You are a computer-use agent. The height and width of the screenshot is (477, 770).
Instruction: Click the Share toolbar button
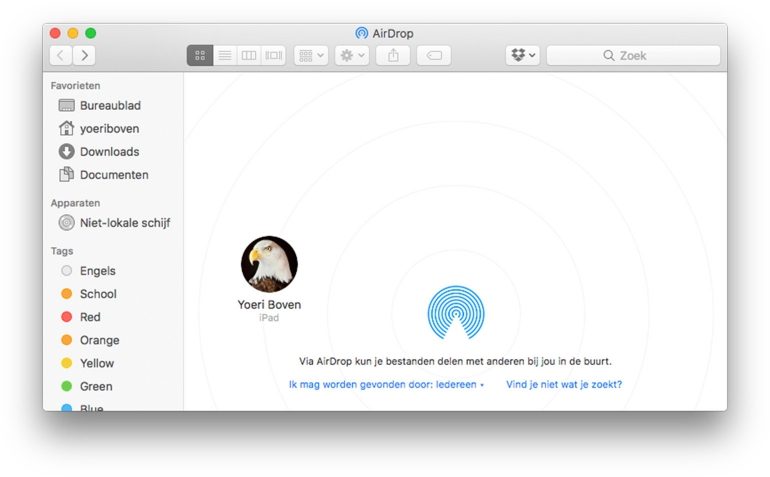click(x=393, y=56)
